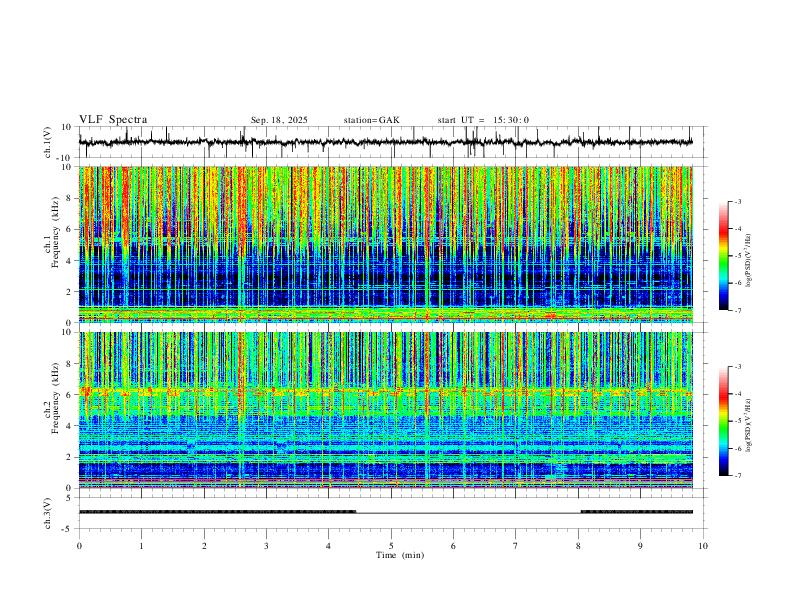This screenshot has width=792, height=612.
Task: Click the date text "Sep. 18, 2025"
Action: 279,120
